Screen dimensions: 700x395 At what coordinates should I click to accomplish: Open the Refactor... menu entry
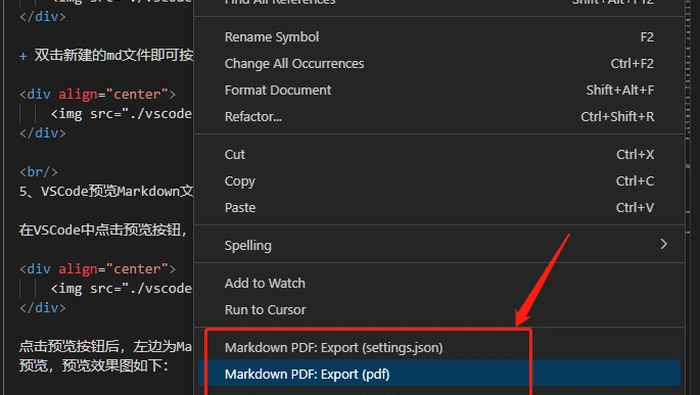tap(439, 116)
